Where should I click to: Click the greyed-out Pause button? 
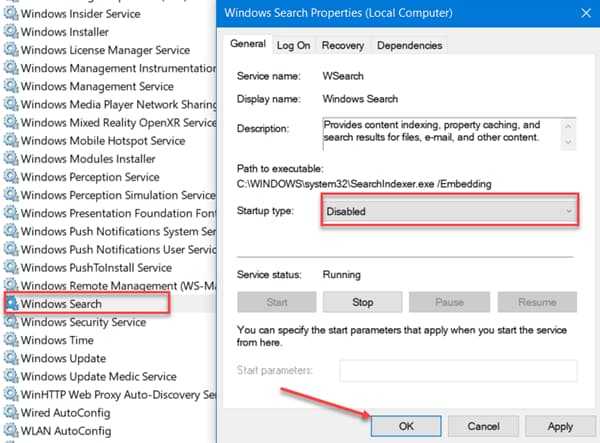tap(449, 302)
